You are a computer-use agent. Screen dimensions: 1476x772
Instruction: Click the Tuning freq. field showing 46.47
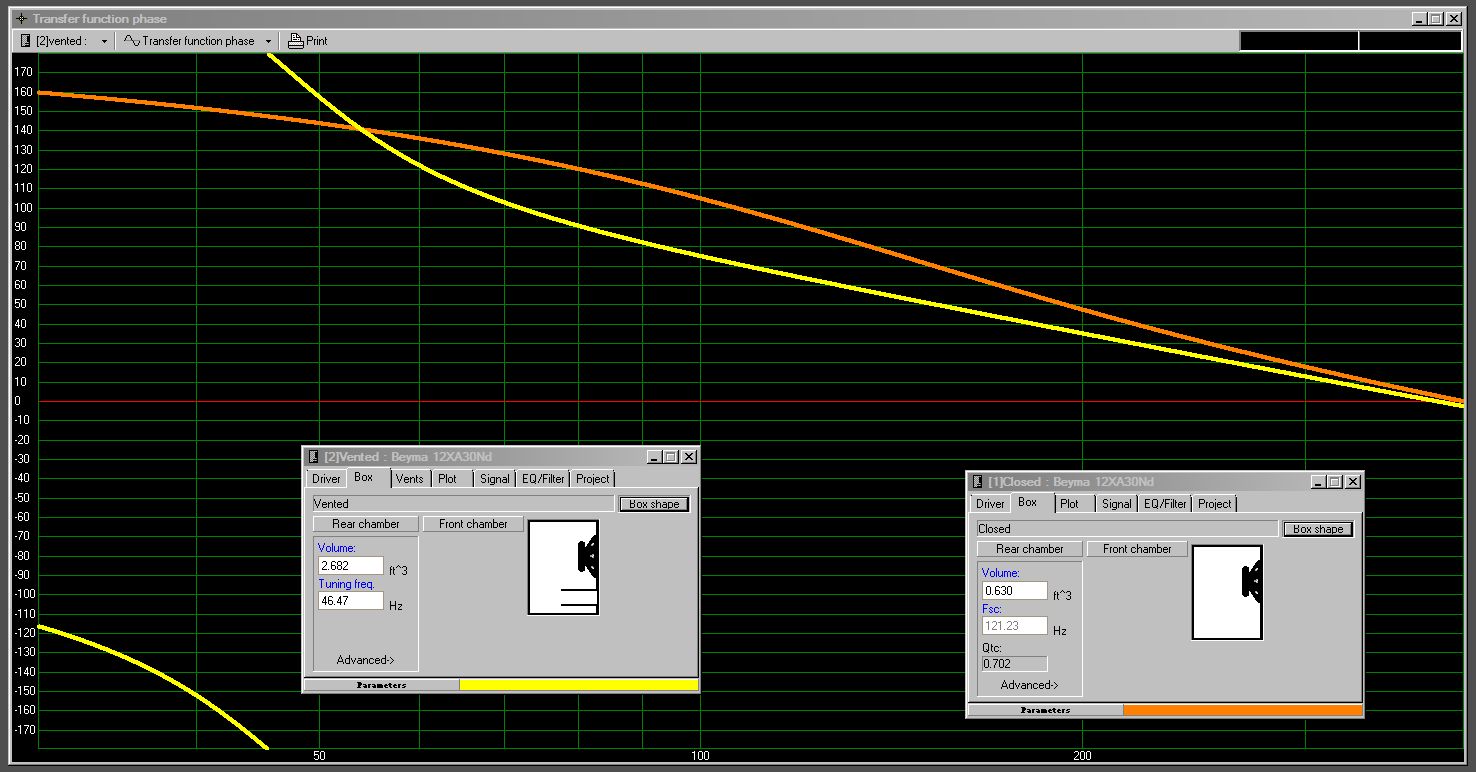click(350, 601)
